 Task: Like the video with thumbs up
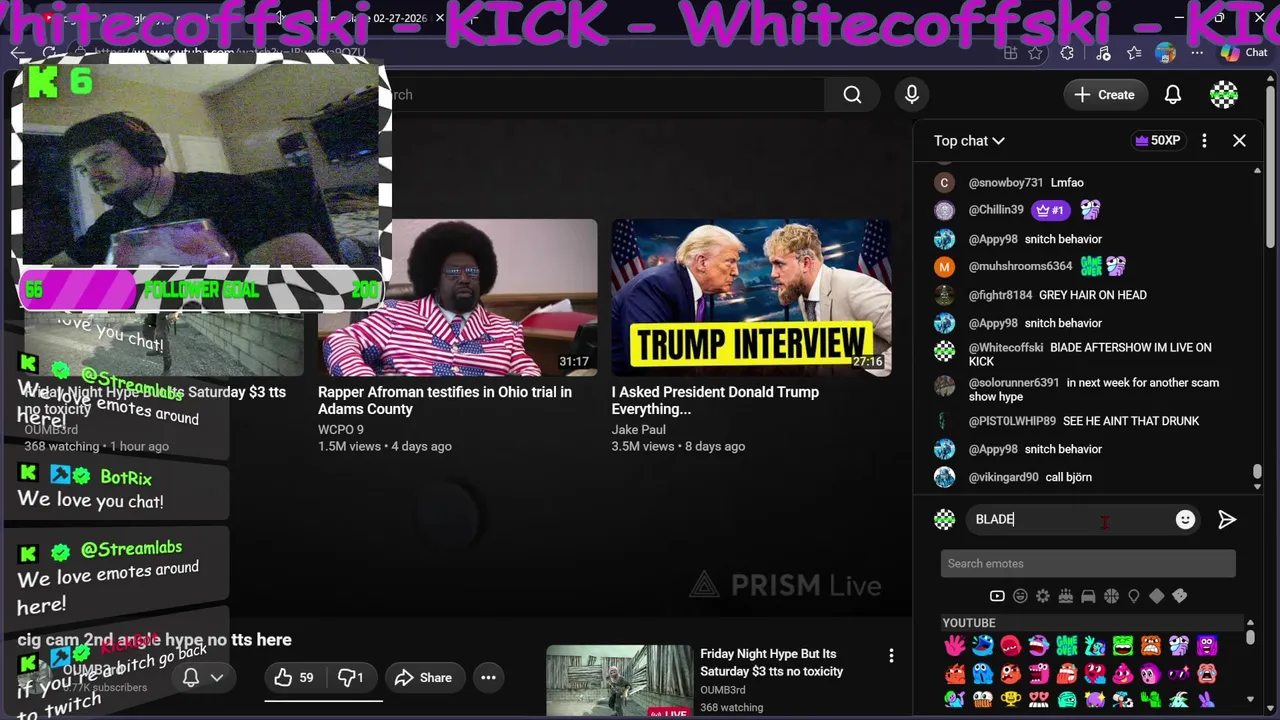295,678
